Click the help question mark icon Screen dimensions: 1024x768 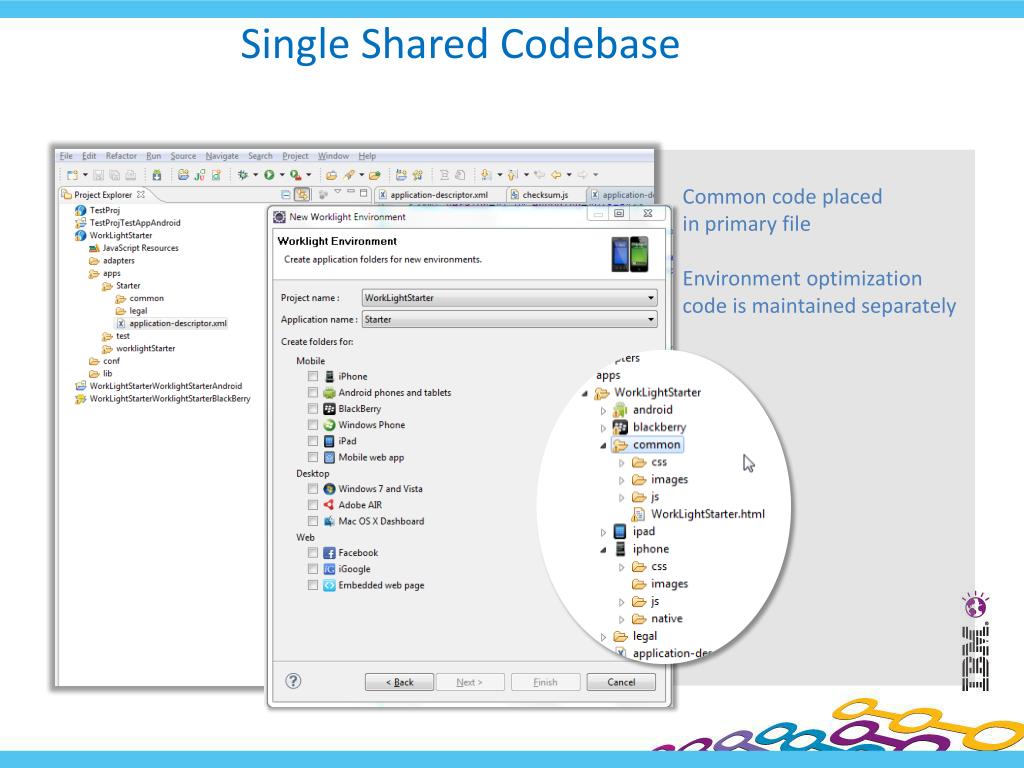293,681
